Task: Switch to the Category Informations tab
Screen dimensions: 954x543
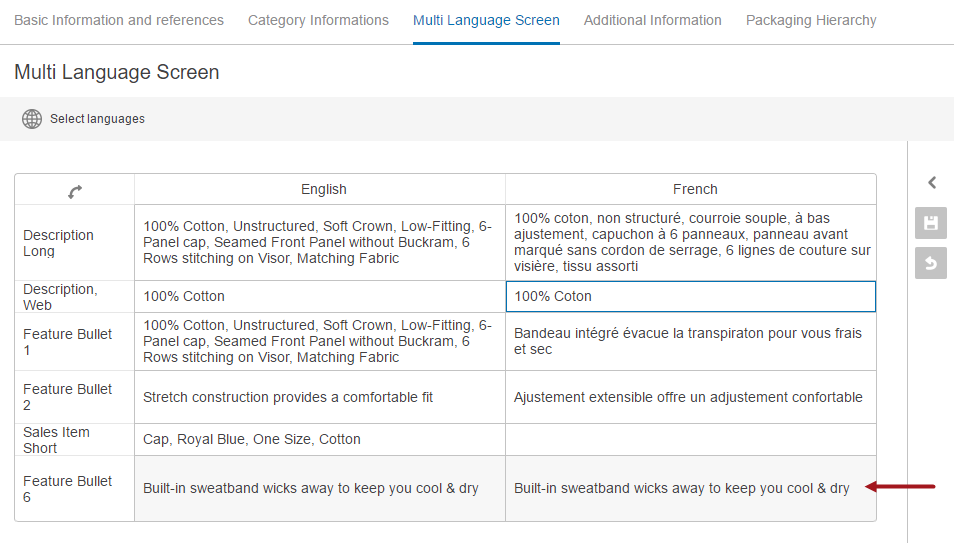Action: click(x=318, y=20)
